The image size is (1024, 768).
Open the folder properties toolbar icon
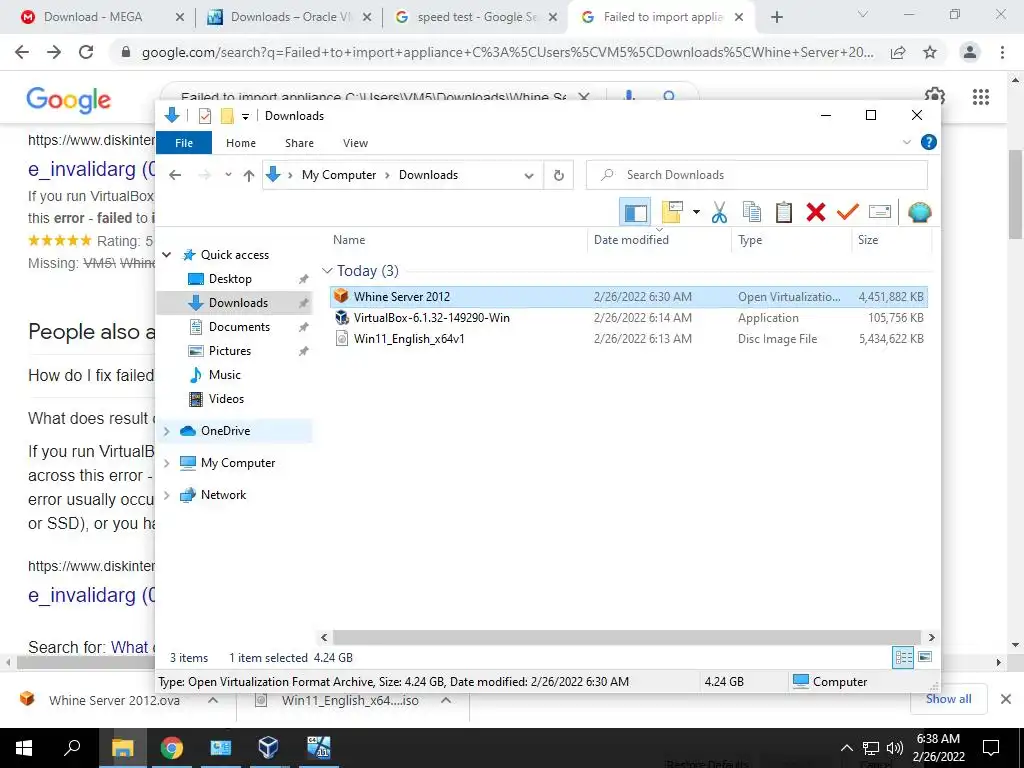(671, 212)
